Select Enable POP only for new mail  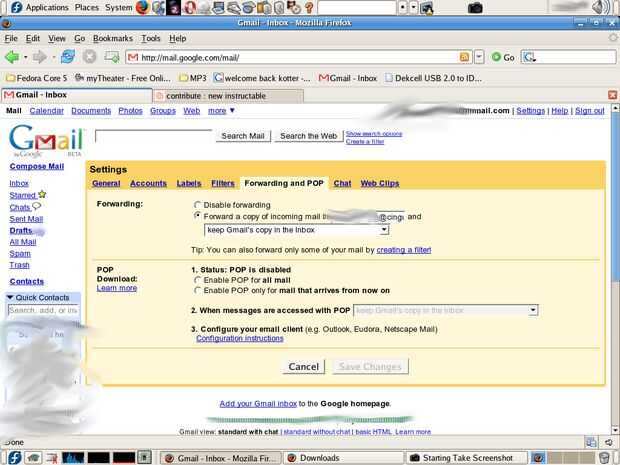coord(197,290)
